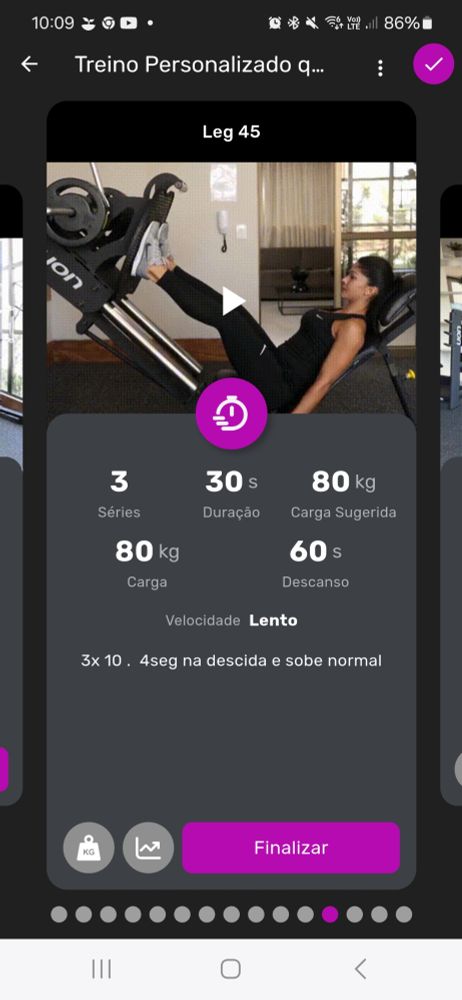Select the last page indicator dot
Viewport: 462px width, 1000px height.
pyautogui.click(x=404, y=915)
